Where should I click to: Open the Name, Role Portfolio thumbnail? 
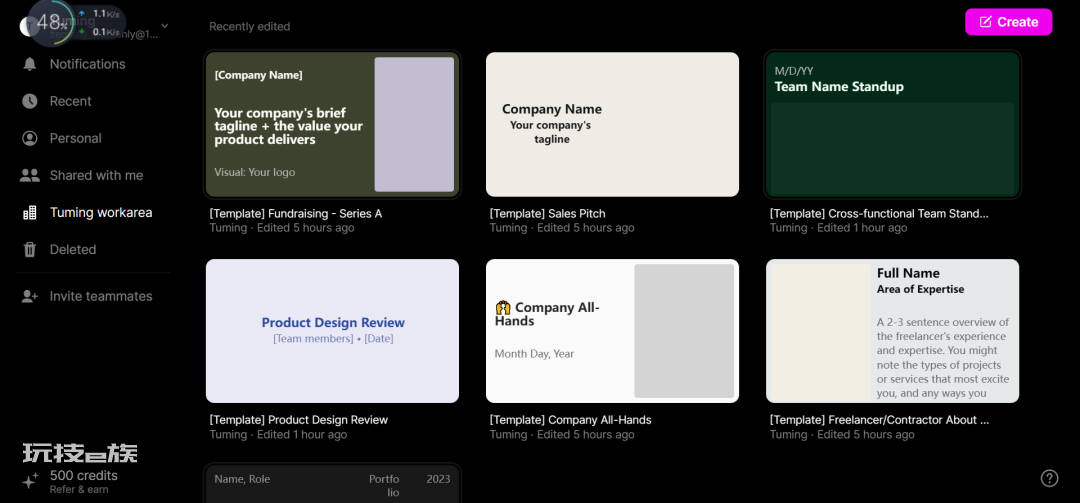pos(332,484)
